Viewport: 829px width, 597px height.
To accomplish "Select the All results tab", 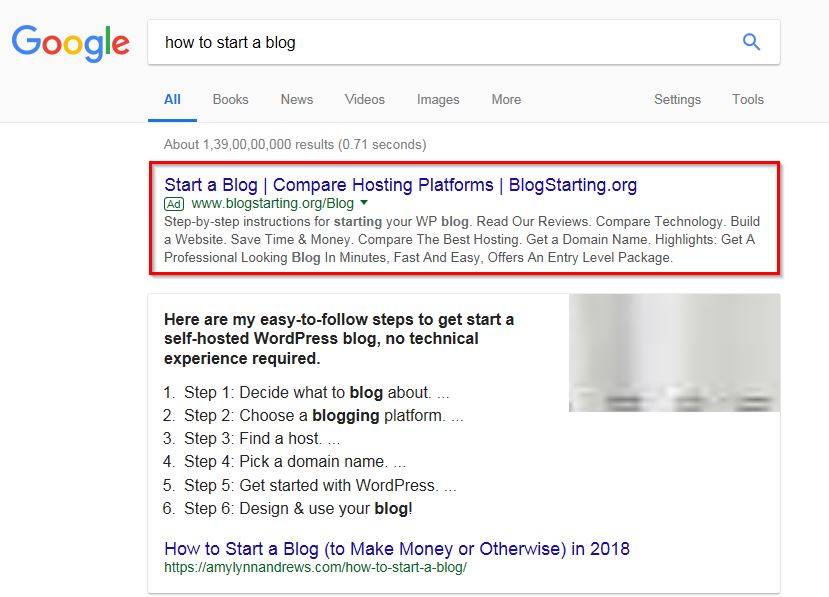I will 172,99.
